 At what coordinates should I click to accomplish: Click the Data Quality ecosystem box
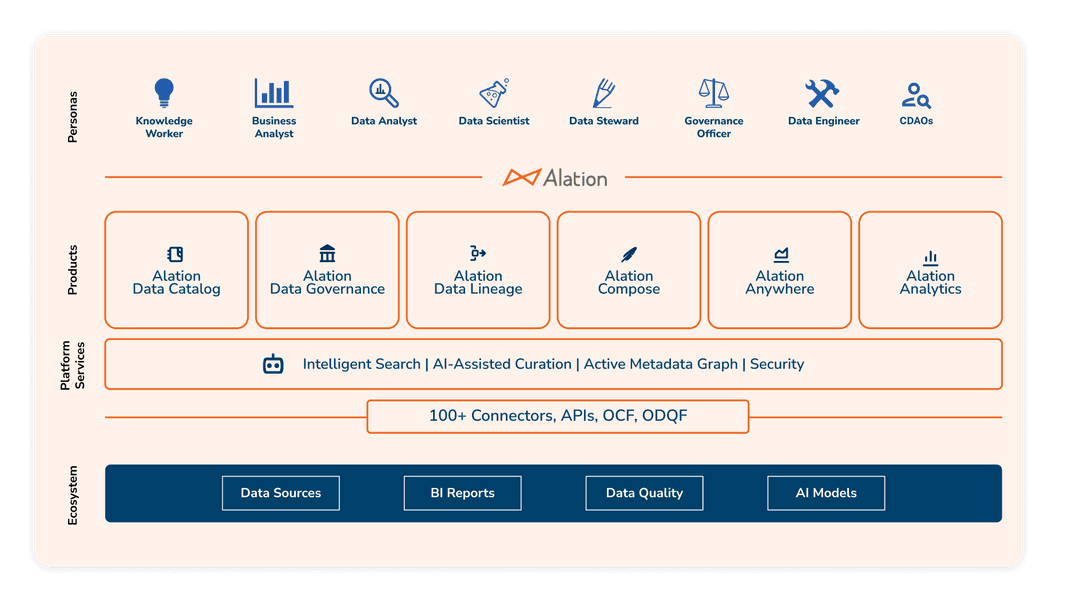[645, 493]
